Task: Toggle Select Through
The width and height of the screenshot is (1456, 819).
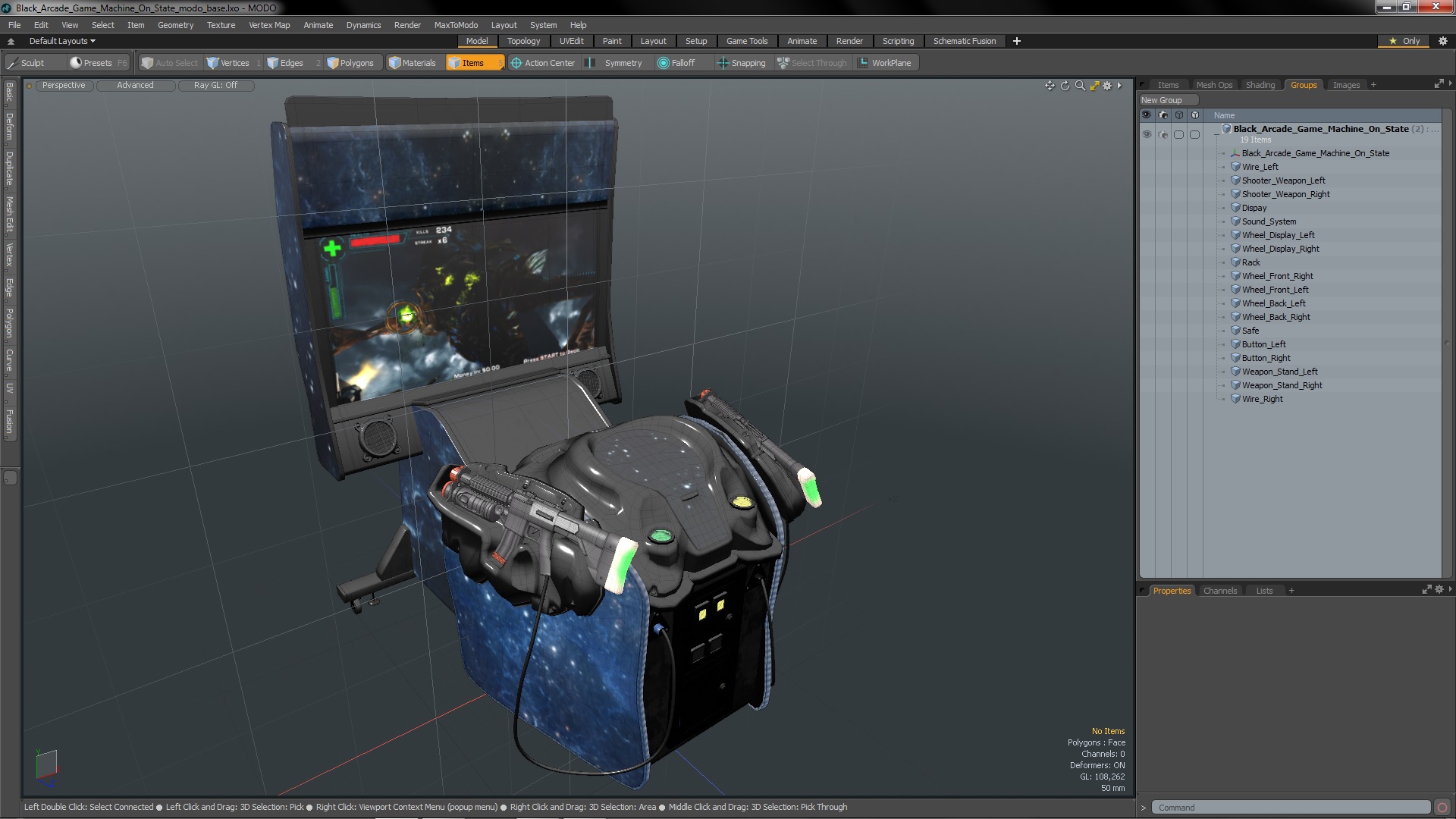Action: click(812, 63)
